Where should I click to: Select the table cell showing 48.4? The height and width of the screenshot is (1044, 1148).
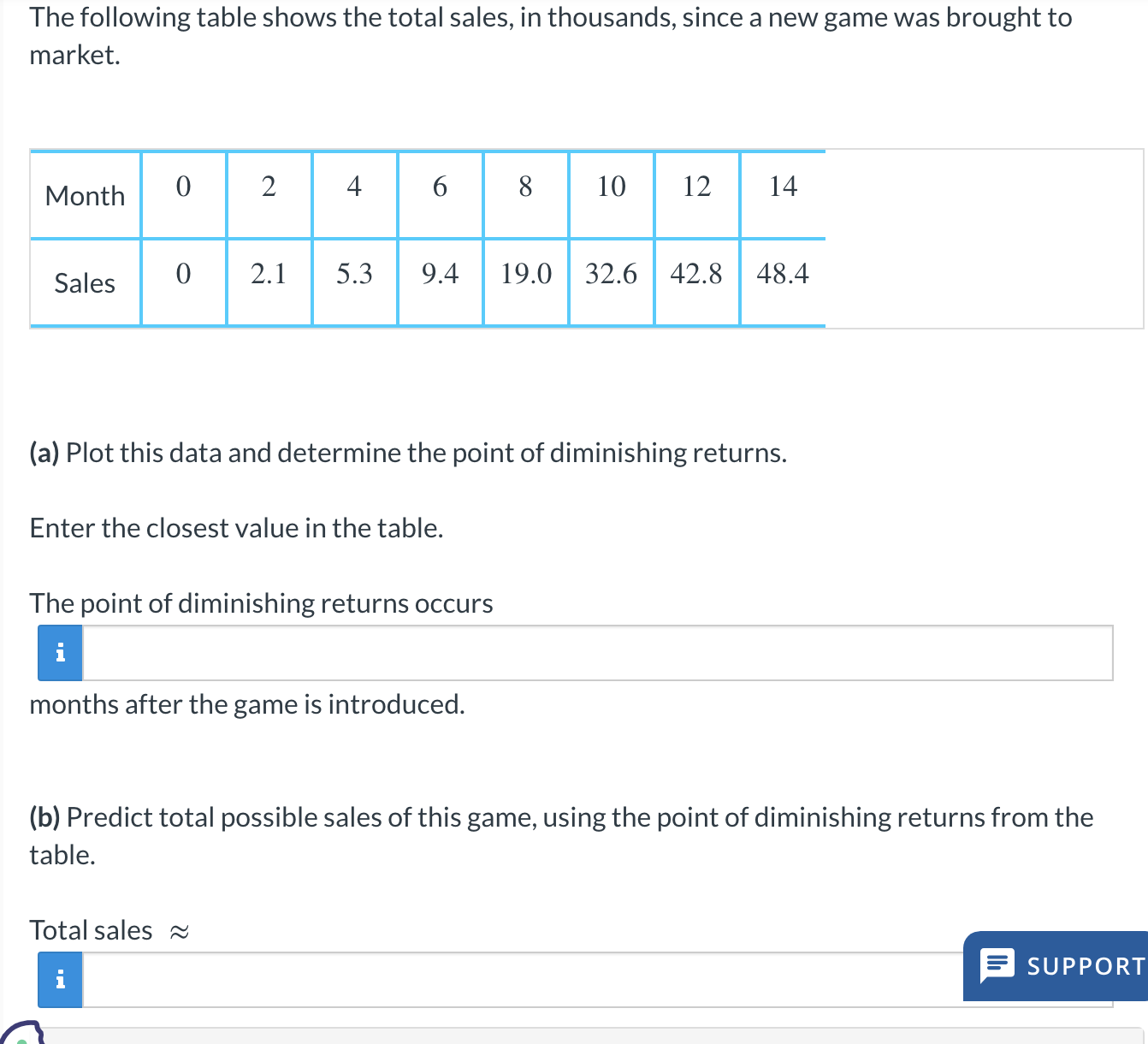783,275
